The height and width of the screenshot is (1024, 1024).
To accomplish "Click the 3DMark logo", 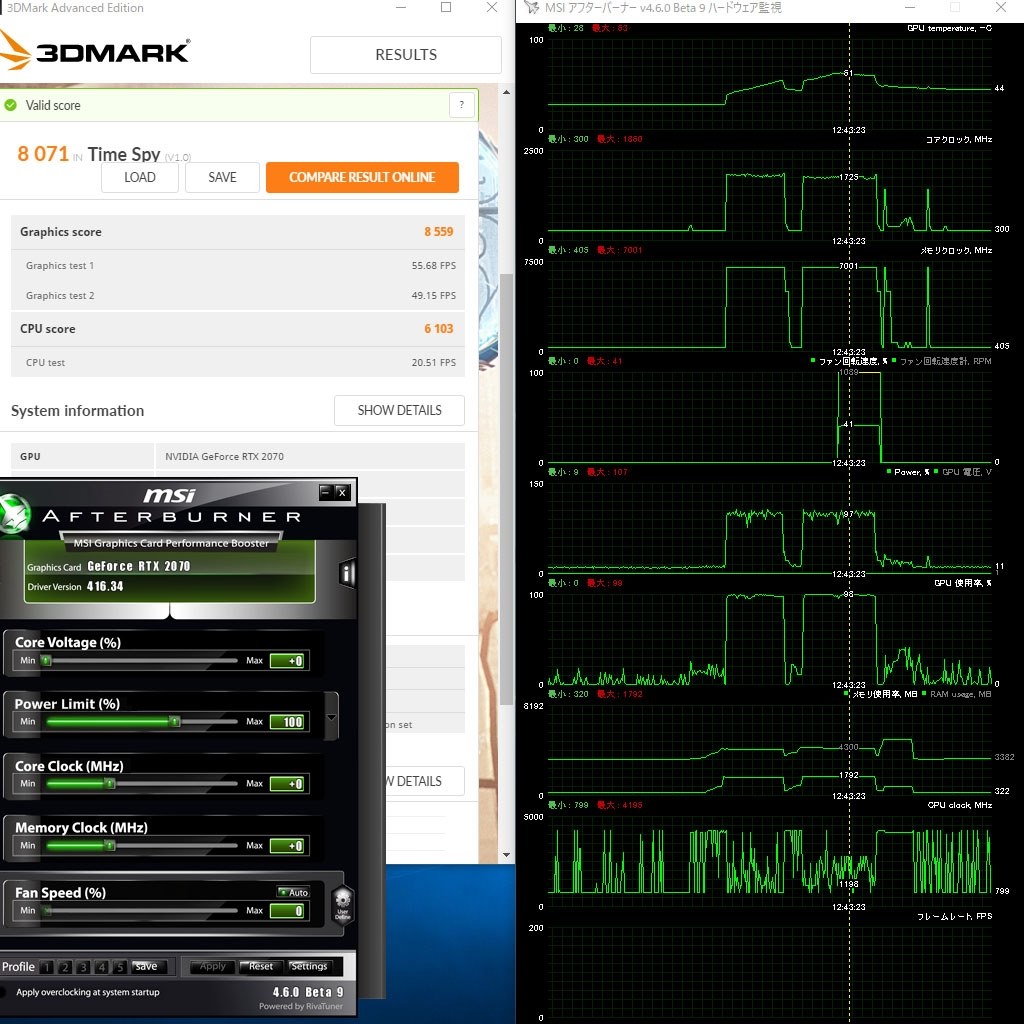I will click(x=95, y=51).
